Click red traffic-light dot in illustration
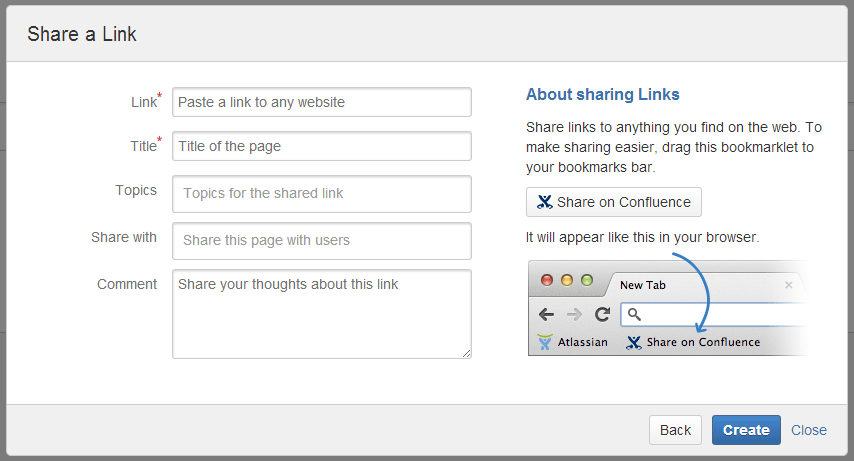Viewport: 854px width, 461px height. click(547, 280)
